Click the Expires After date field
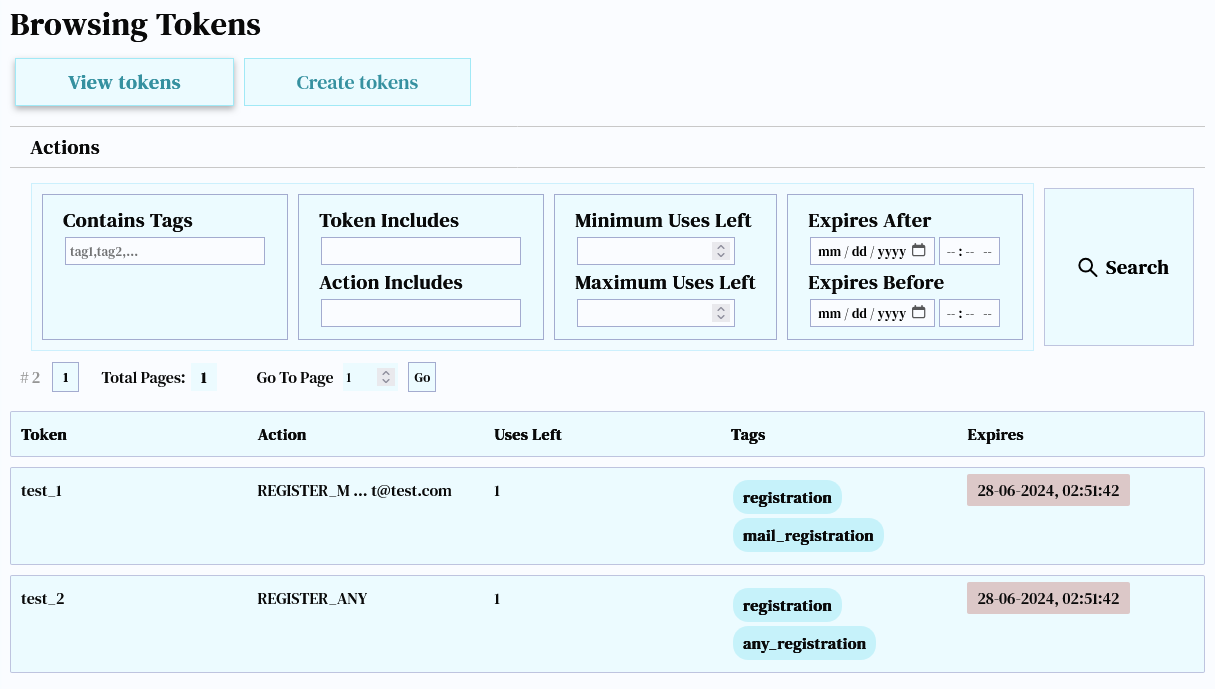1215x689 pixels. point(872,251)
